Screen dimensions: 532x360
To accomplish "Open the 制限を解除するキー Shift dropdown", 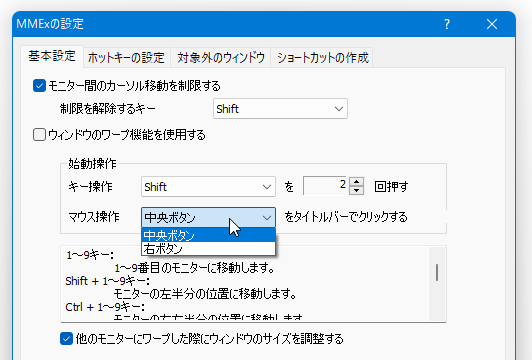I will (x=280, y=109).
